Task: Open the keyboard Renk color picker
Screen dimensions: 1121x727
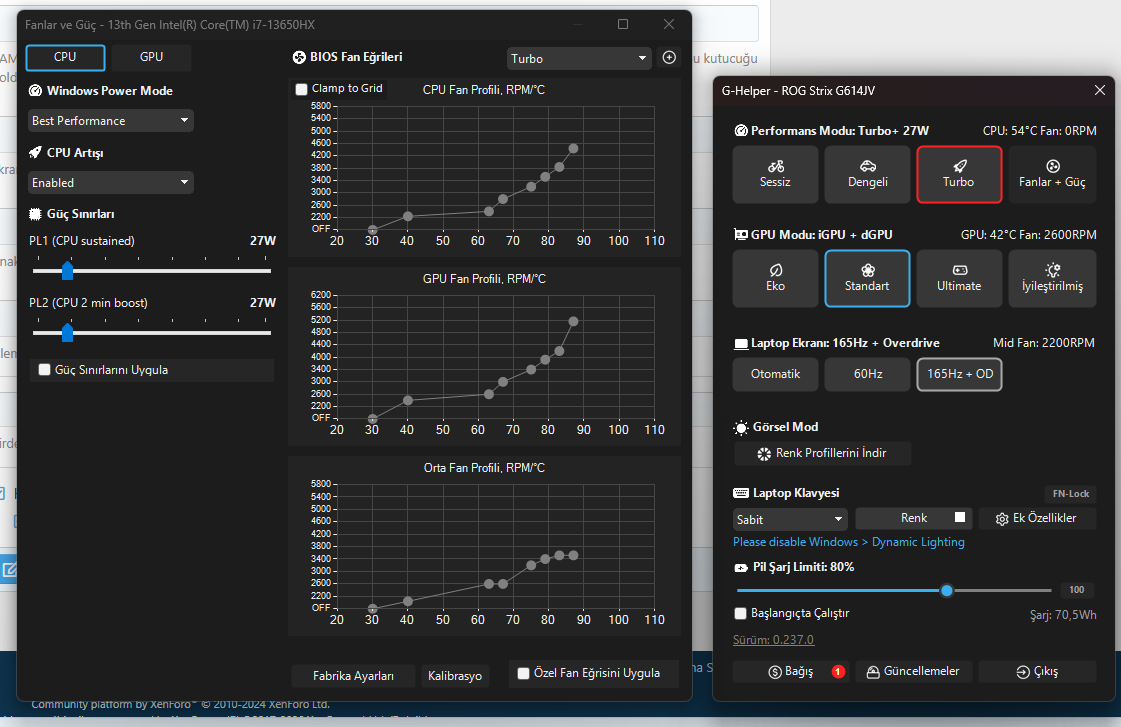Action: [x=913, y=518]
